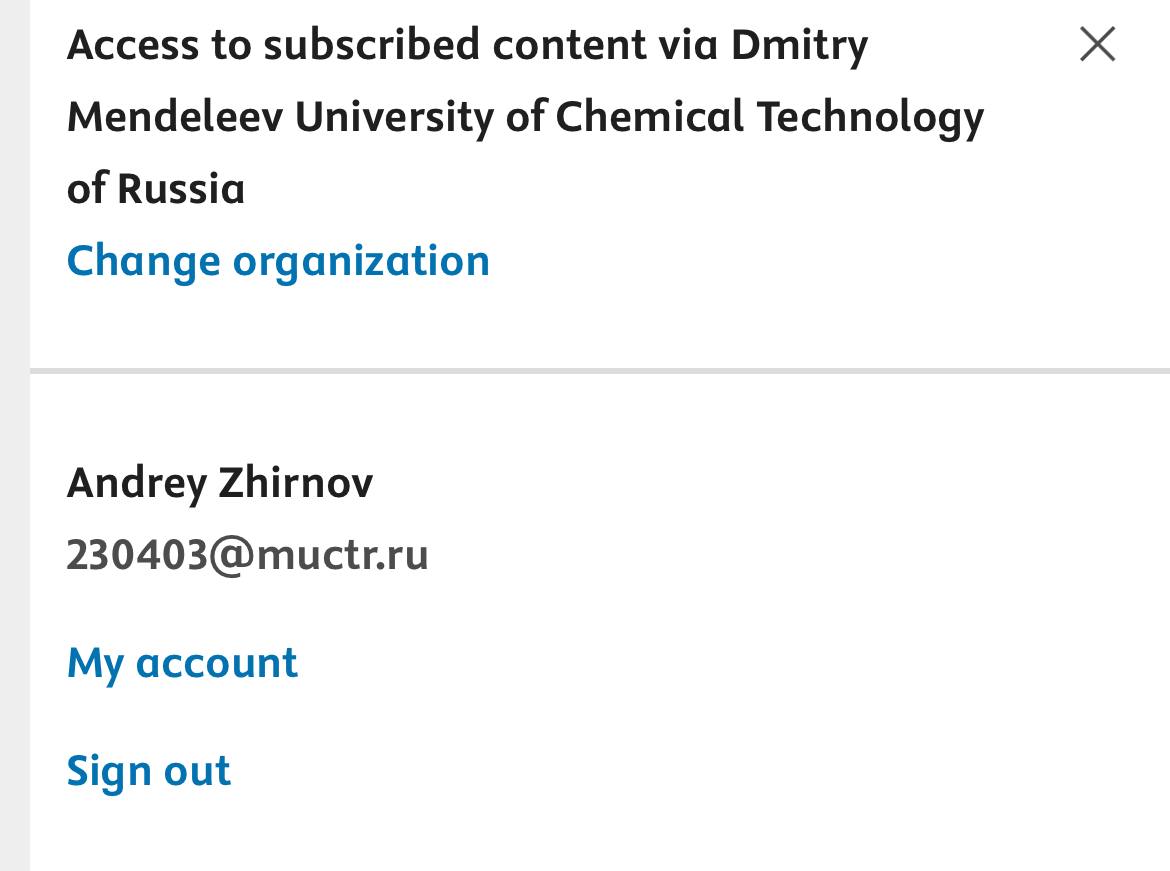Click the surname "Zhirnov"
Image resolution: width=1170 pixels, height=871 pixels.
(296, 483)
